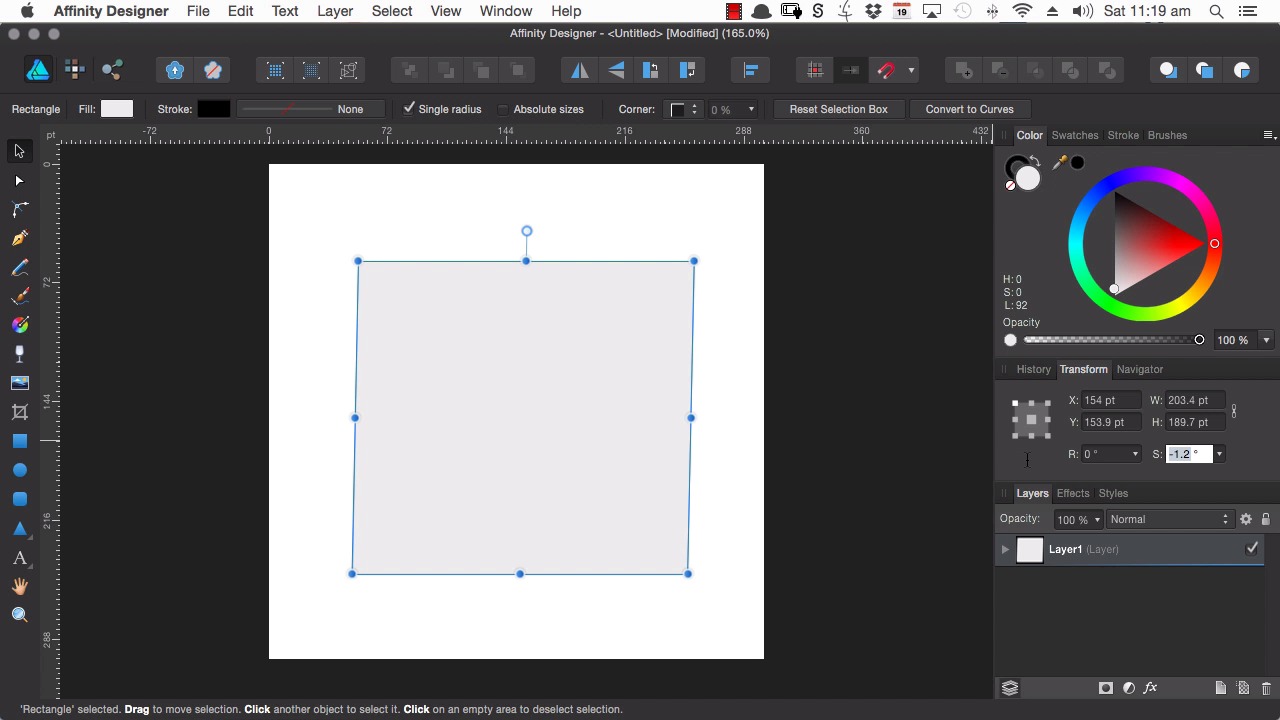This screenshot has width=1280, height=720.
Task: Switch to the Navigator tab
Action: 1140,369
